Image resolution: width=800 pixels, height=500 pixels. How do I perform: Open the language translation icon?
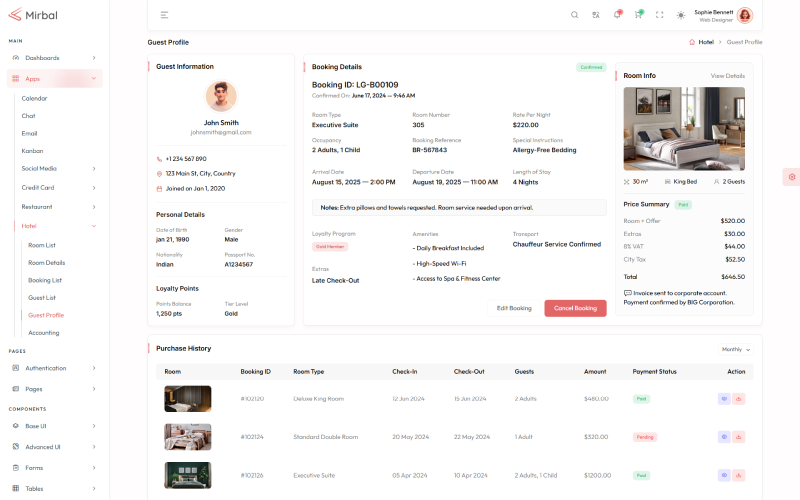click(595, 15)
